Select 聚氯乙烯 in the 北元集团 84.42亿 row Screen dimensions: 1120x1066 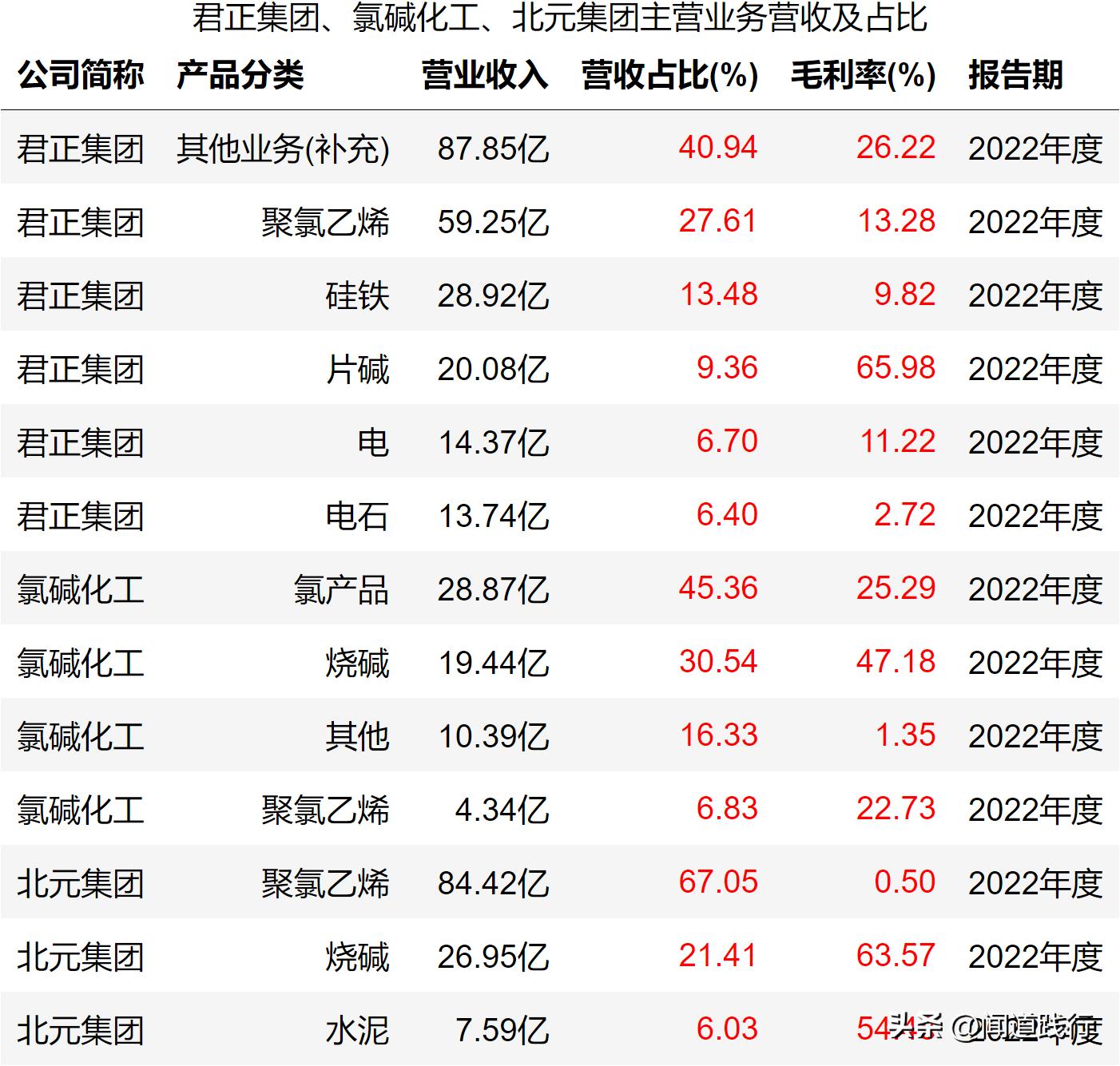click(x=326, y=883)
